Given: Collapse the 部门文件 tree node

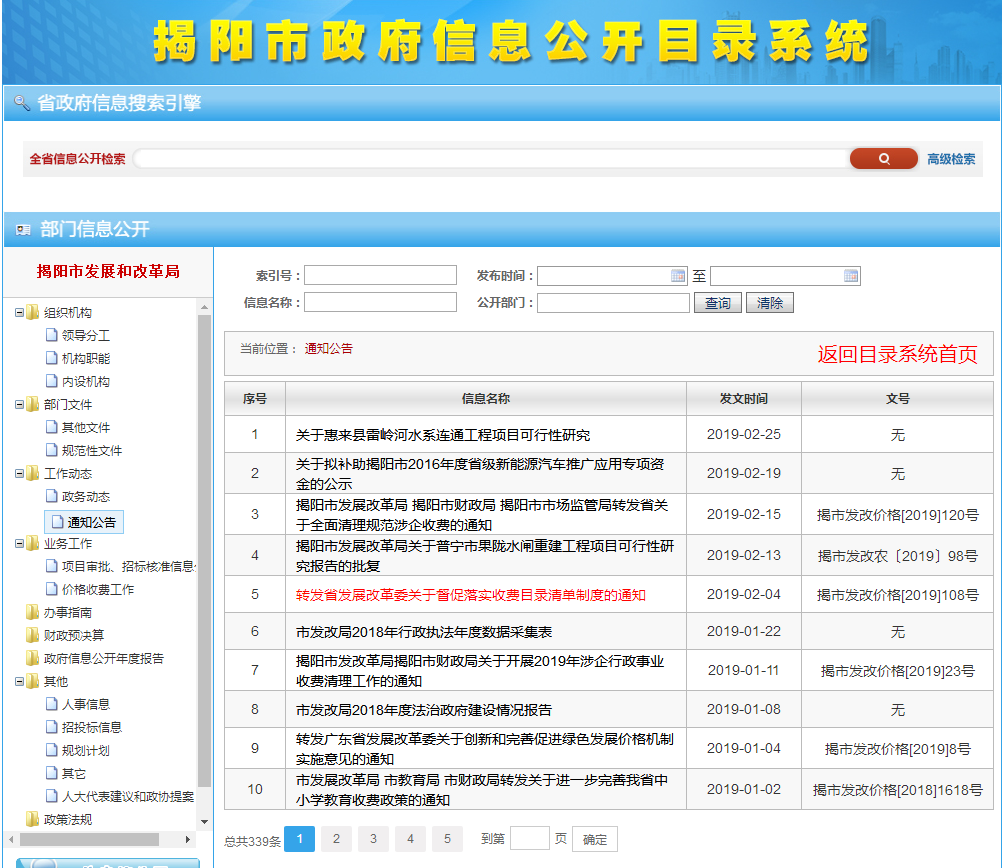Looking at the screenshot, I should 19,404.
